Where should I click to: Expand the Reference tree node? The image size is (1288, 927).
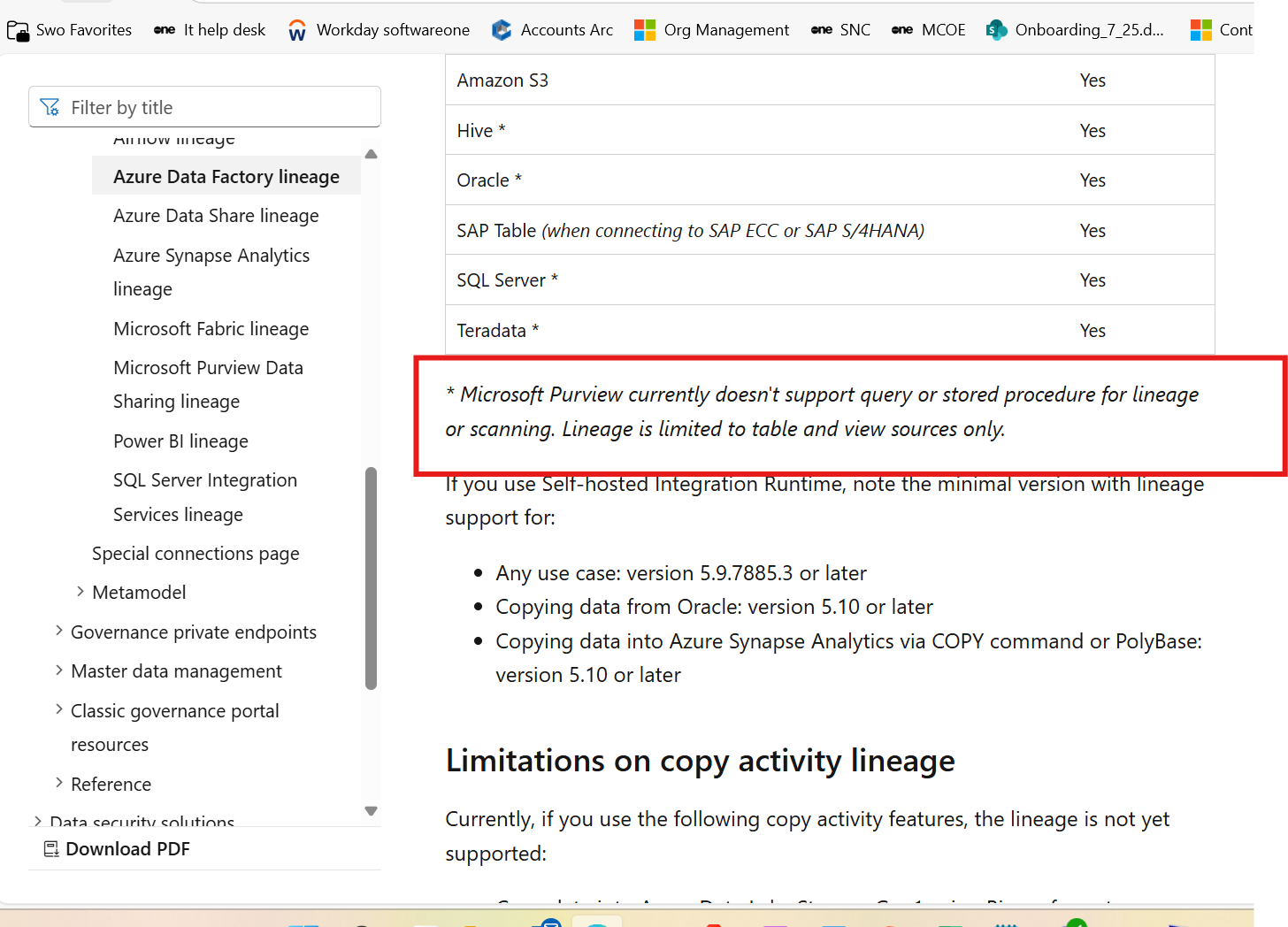(59, 783)
